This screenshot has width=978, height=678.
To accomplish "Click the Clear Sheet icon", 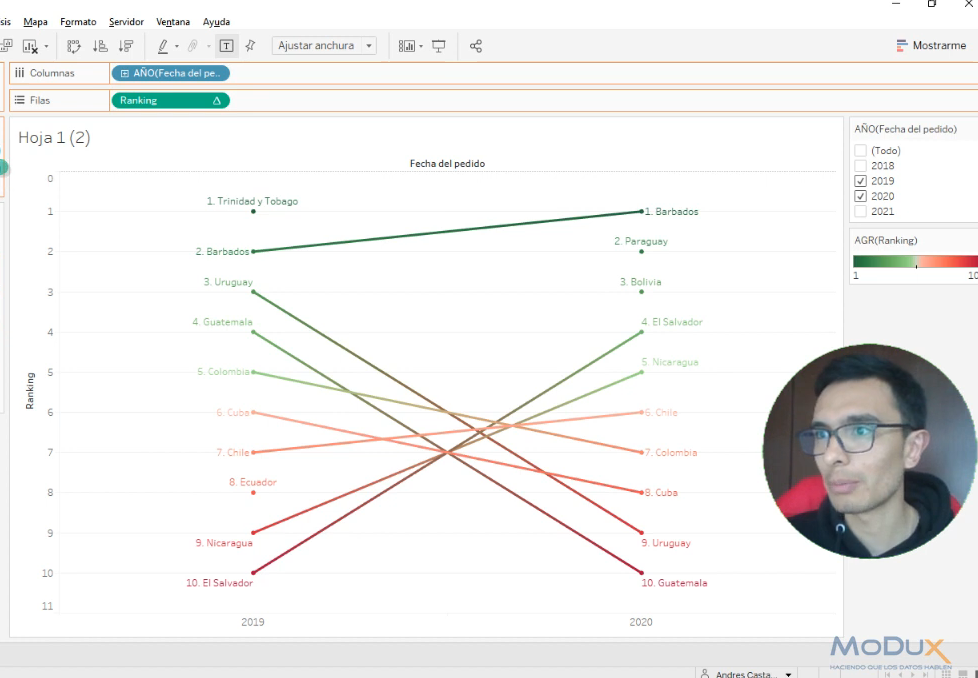I will pos(32,45).
